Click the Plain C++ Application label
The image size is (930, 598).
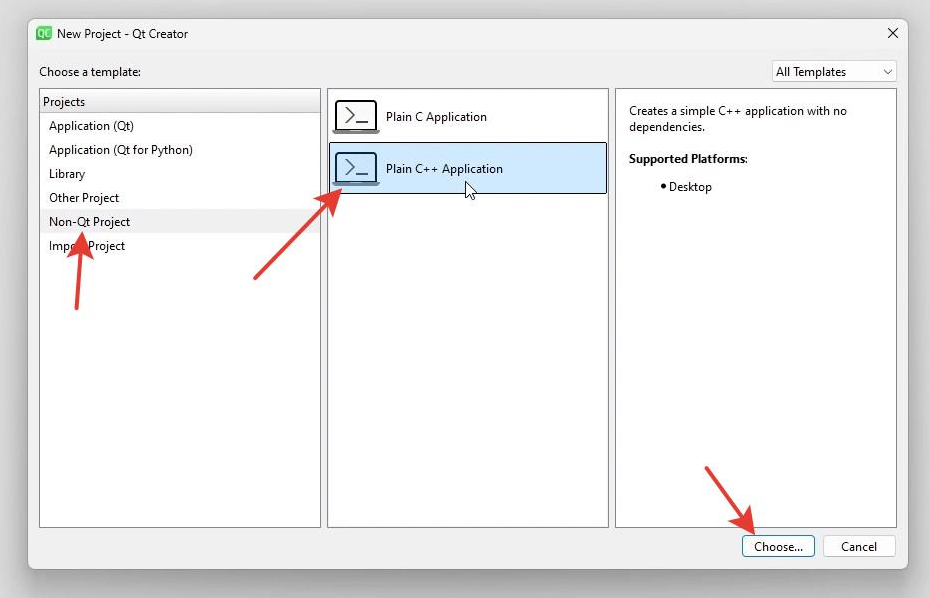[x=444, y=168]
